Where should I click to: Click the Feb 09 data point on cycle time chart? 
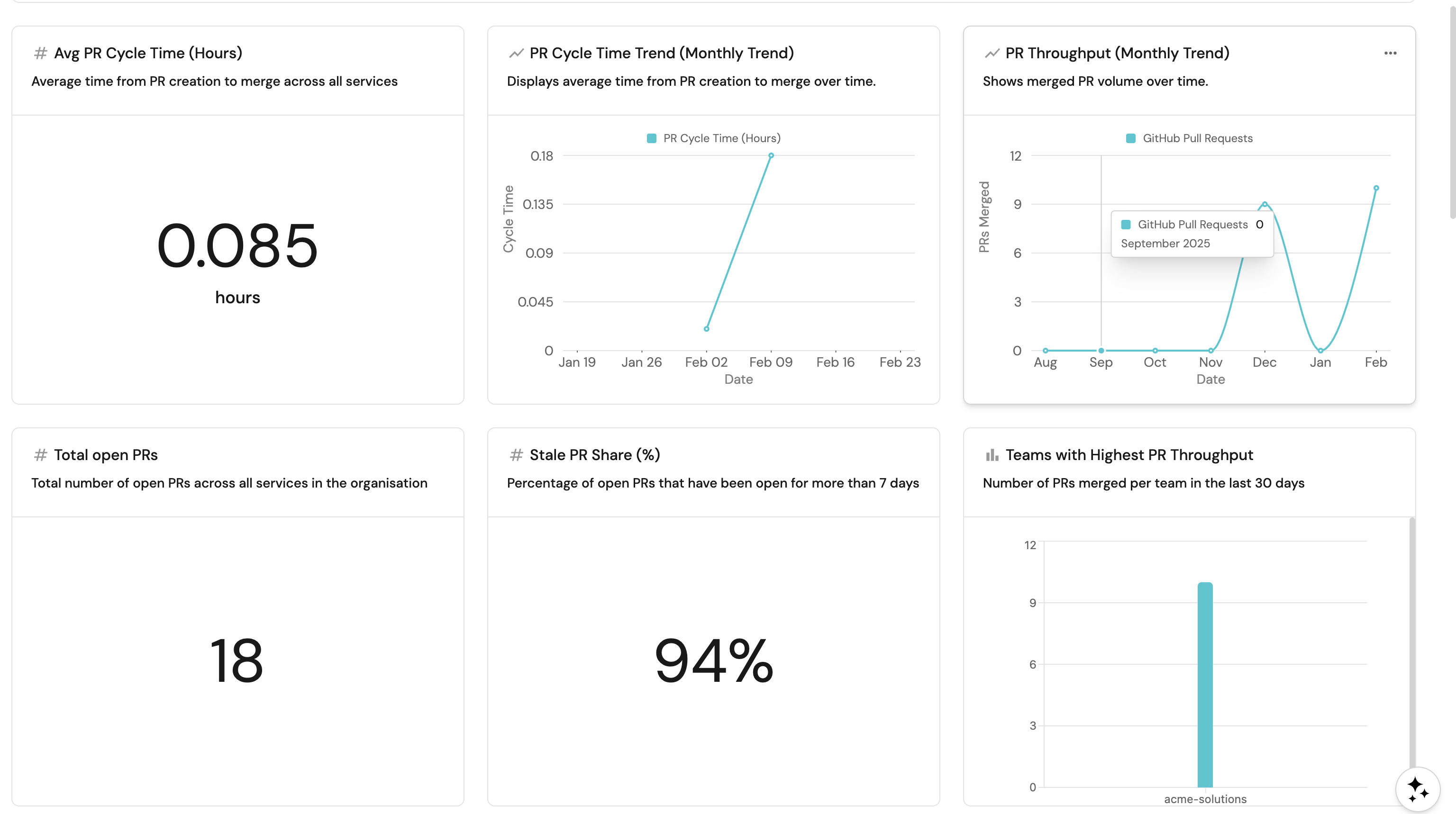pyautogui.click(x=771, y=155)
